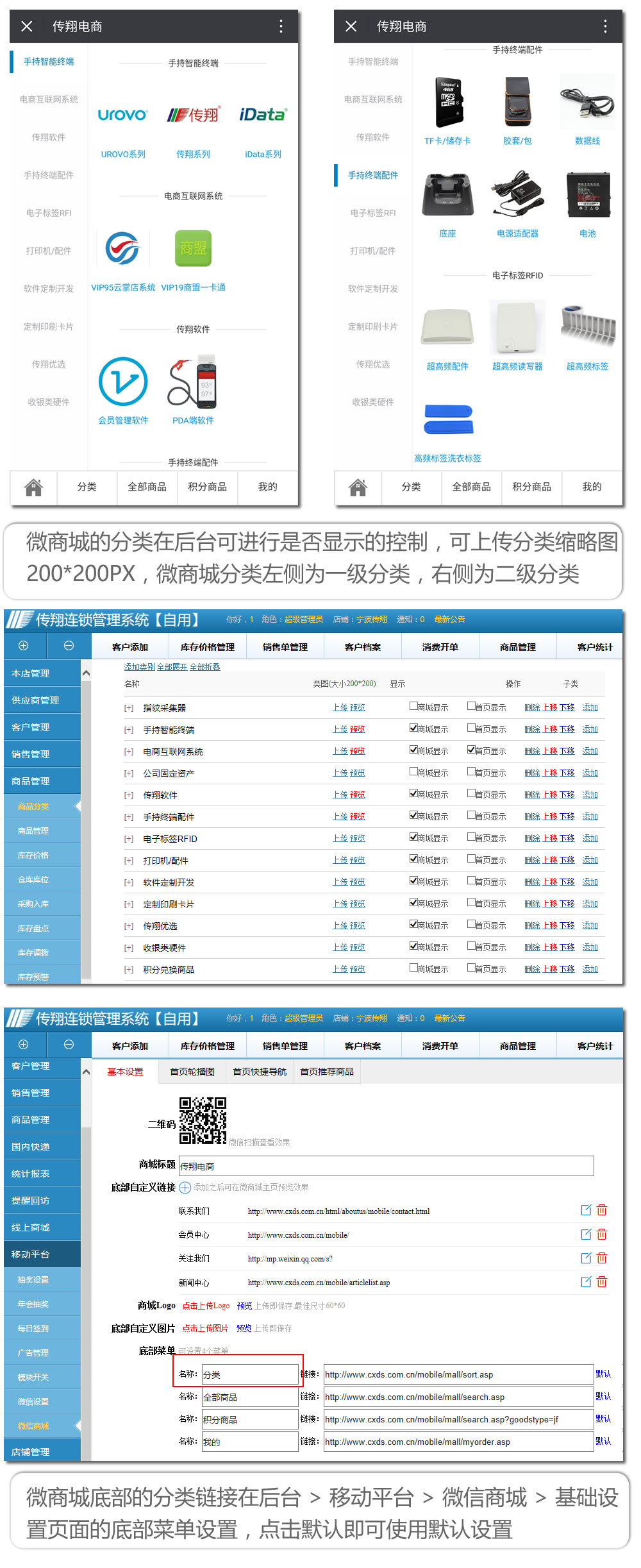This screenshot has height=1568, width=641.
Task: Tap 积分商品 in the right phone's bottom bar
Action: (x=531, y=487)
